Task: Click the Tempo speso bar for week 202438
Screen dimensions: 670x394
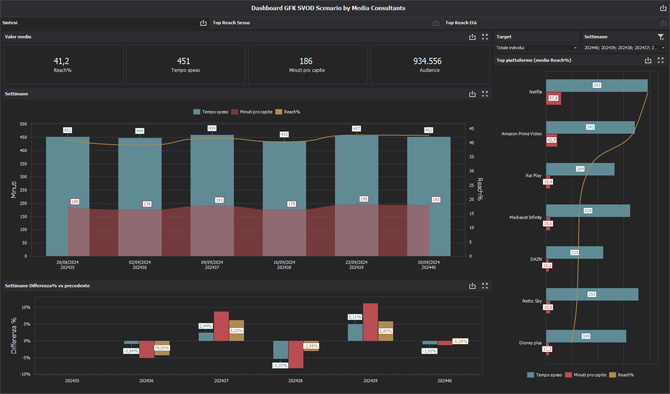Action: tap(284, 199)
